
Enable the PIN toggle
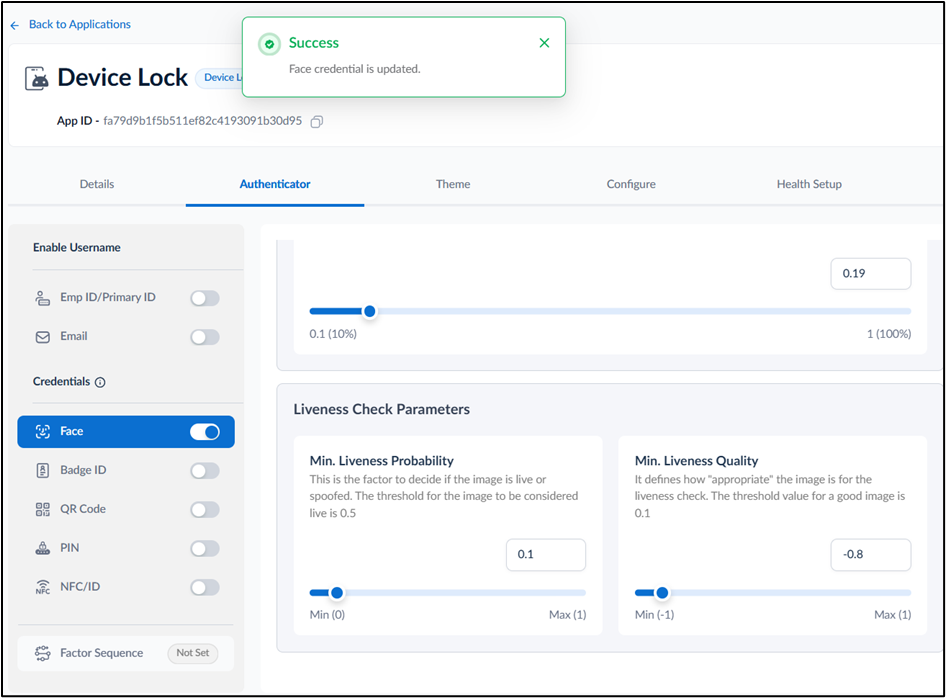tap(205, 548)
